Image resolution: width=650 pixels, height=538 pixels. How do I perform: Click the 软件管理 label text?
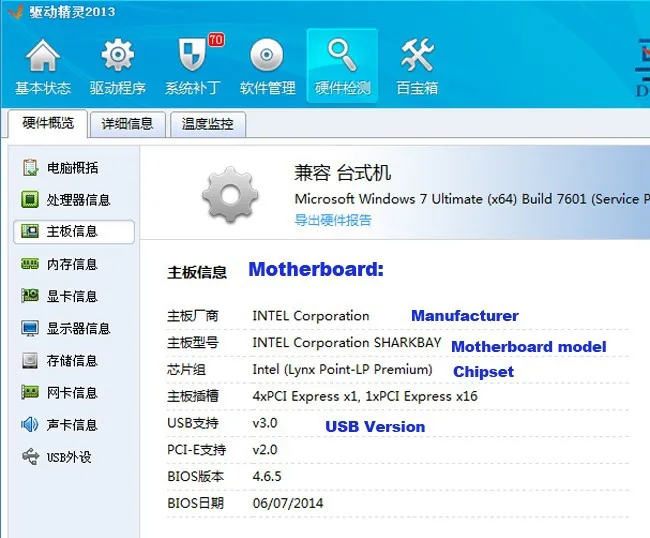point(267,88)
